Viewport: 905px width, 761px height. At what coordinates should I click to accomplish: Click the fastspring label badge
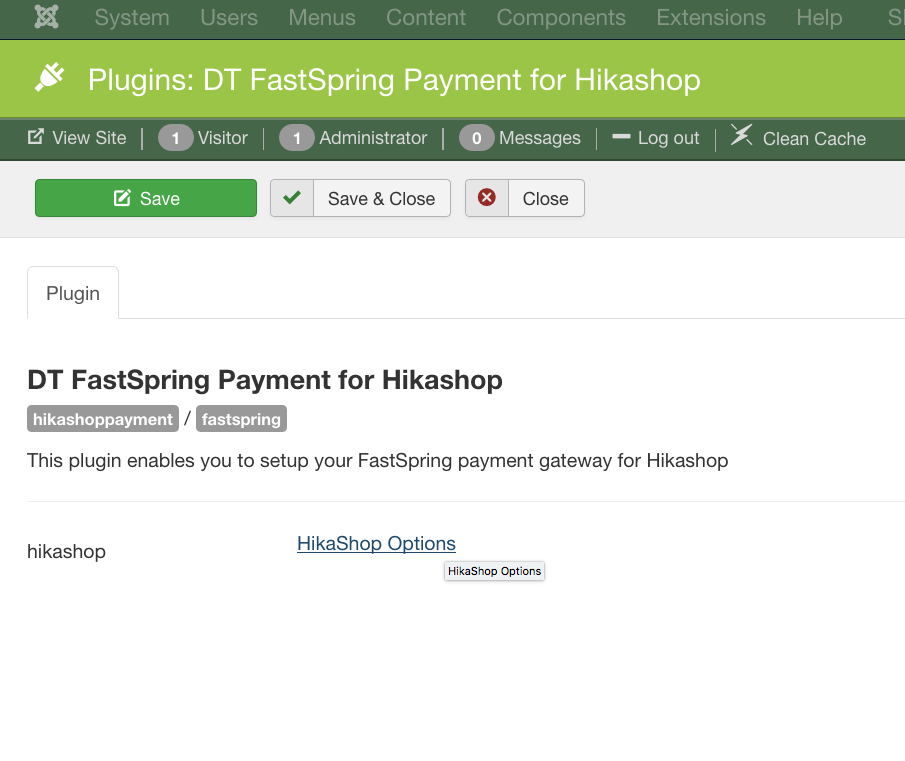click(x=241, y=419)
